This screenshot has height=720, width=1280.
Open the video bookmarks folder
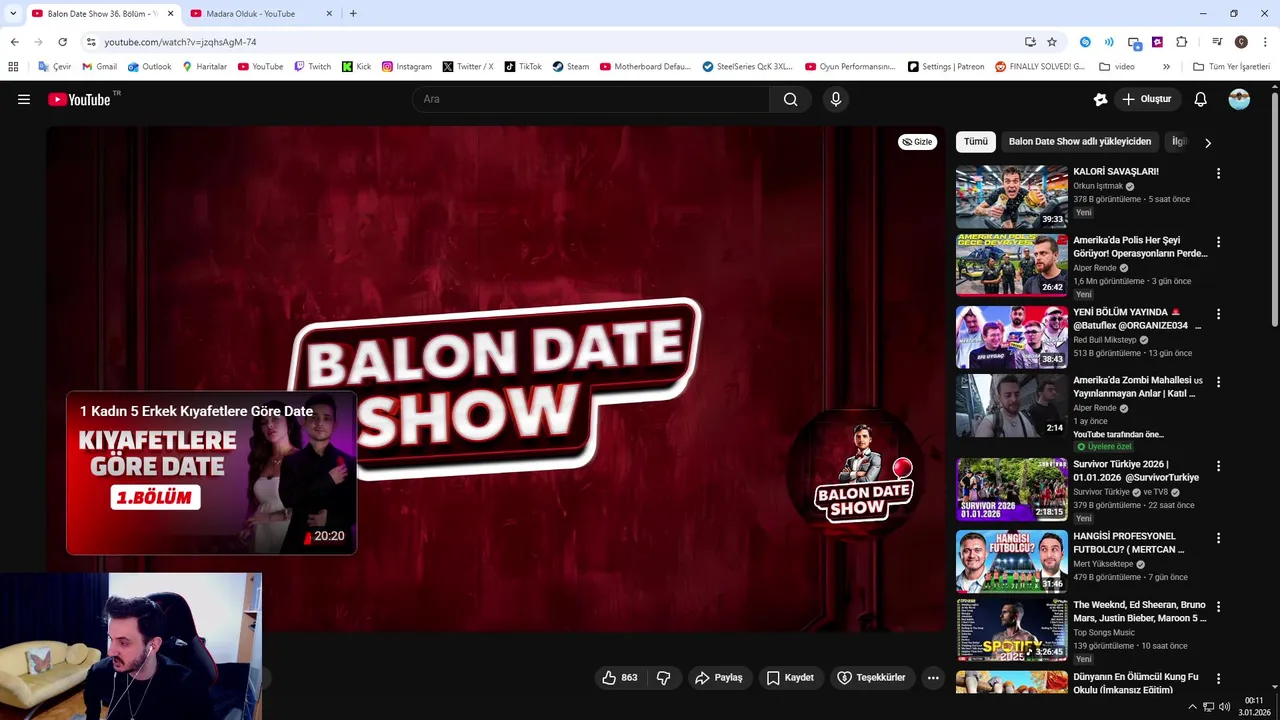point(1116,67)
